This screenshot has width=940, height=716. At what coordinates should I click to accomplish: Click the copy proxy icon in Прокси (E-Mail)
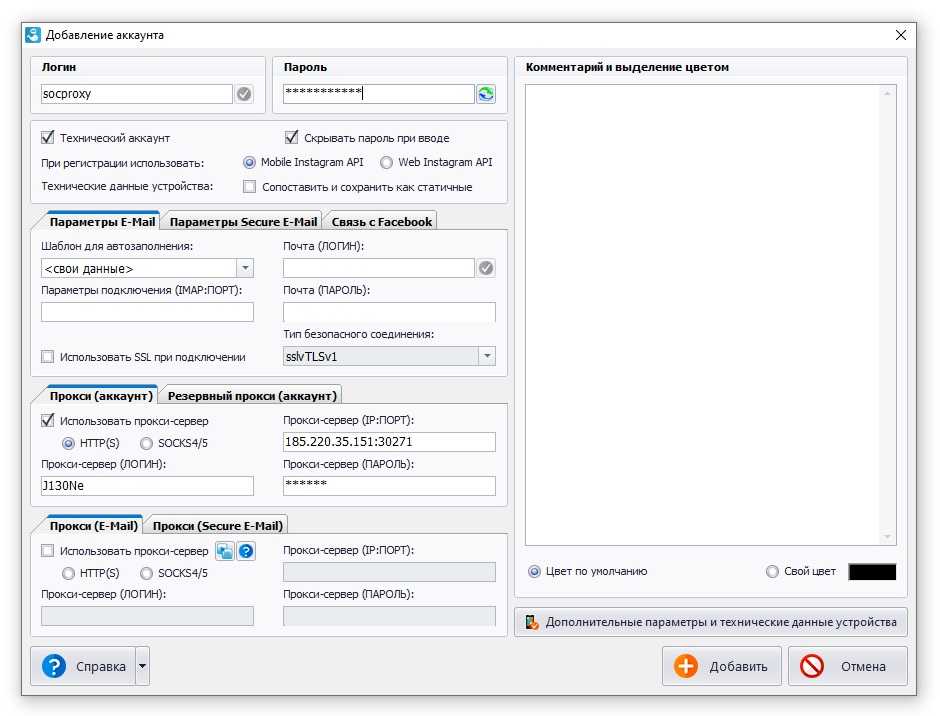click(225, 551)
